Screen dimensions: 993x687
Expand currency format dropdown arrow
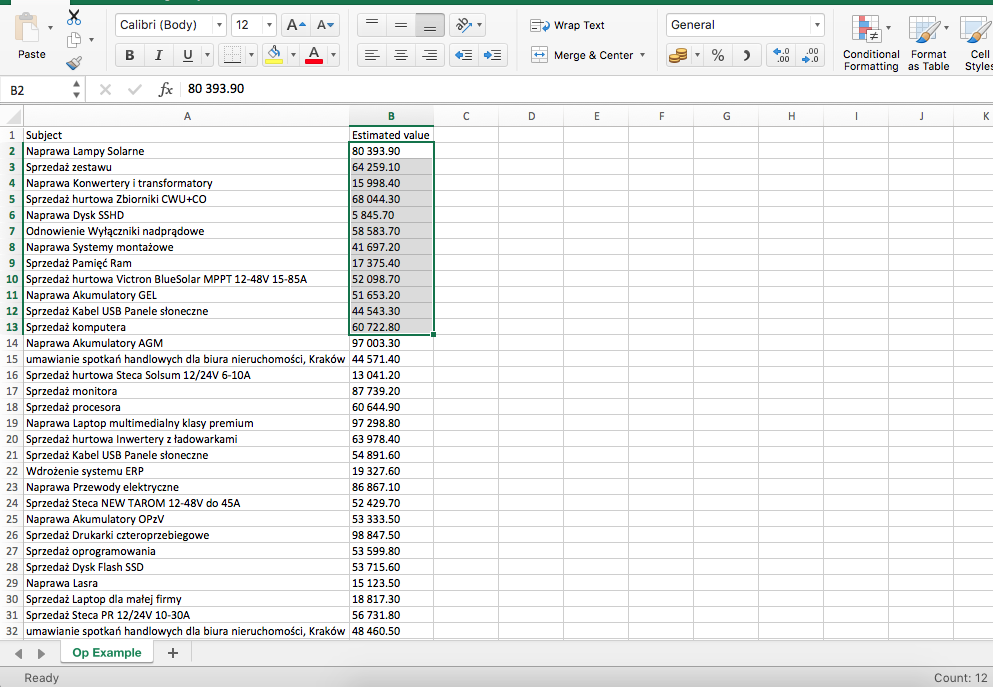pyautogui.click(x=697, y=56)
